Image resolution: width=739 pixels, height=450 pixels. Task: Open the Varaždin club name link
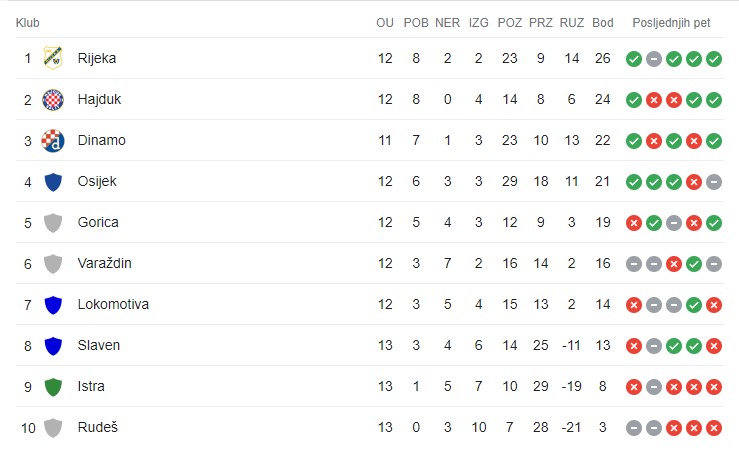point(104,263)
